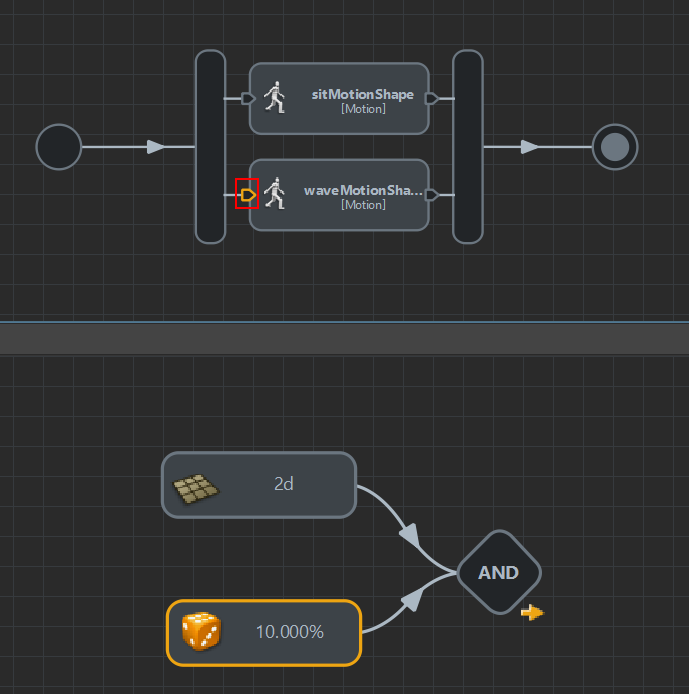Click the output port of sitMotionShape
This screenshot has width=689, height=694.
[432, 98]
